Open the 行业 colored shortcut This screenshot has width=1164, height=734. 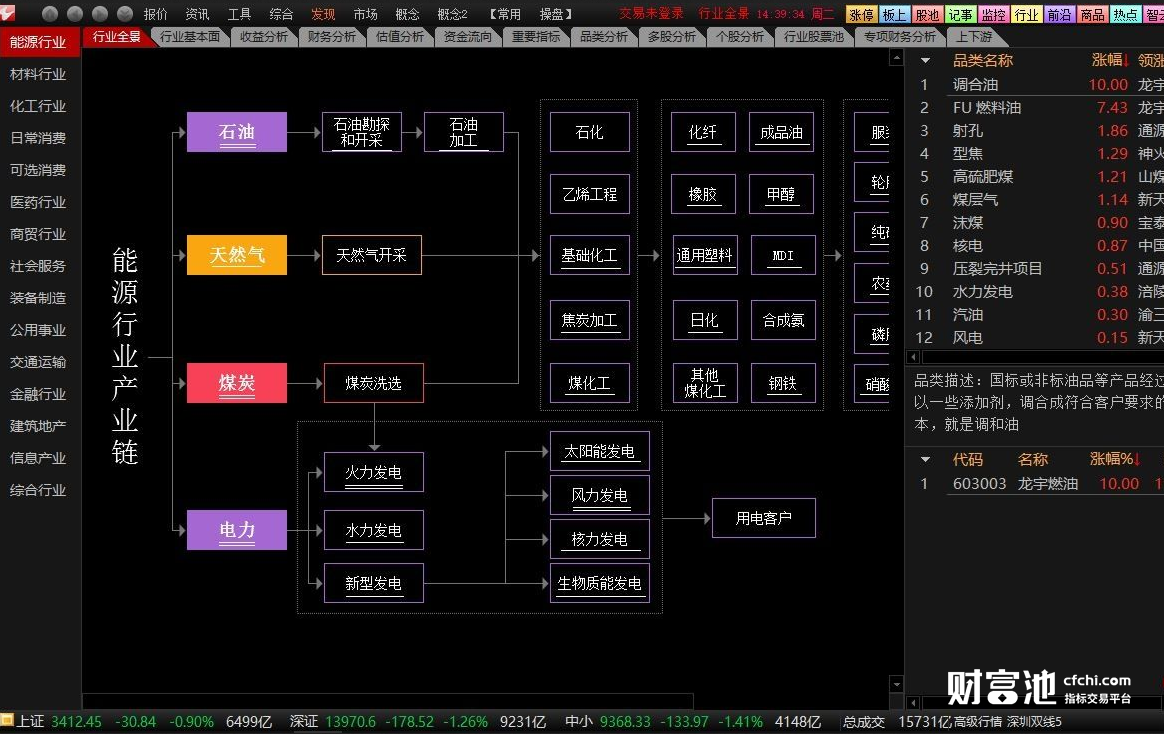tap(1026, 14)
